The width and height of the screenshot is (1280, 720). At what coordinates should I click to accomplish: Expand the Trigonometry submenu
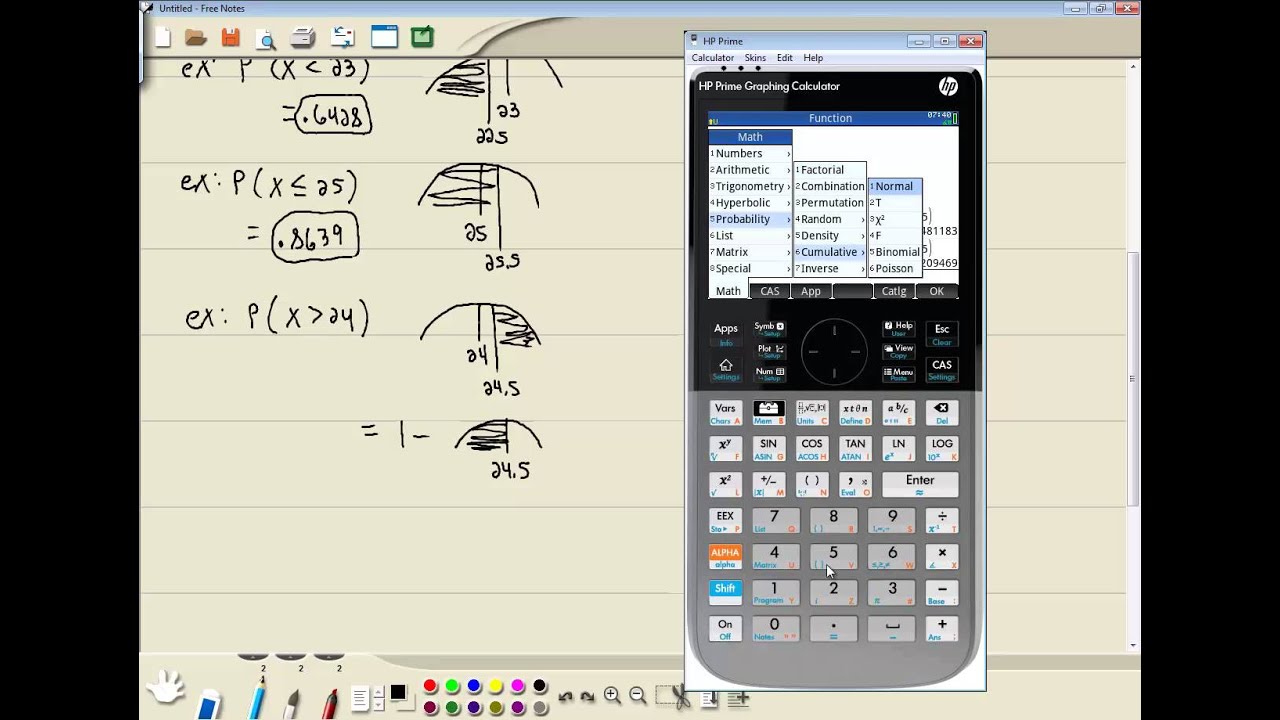click(750, 186)
